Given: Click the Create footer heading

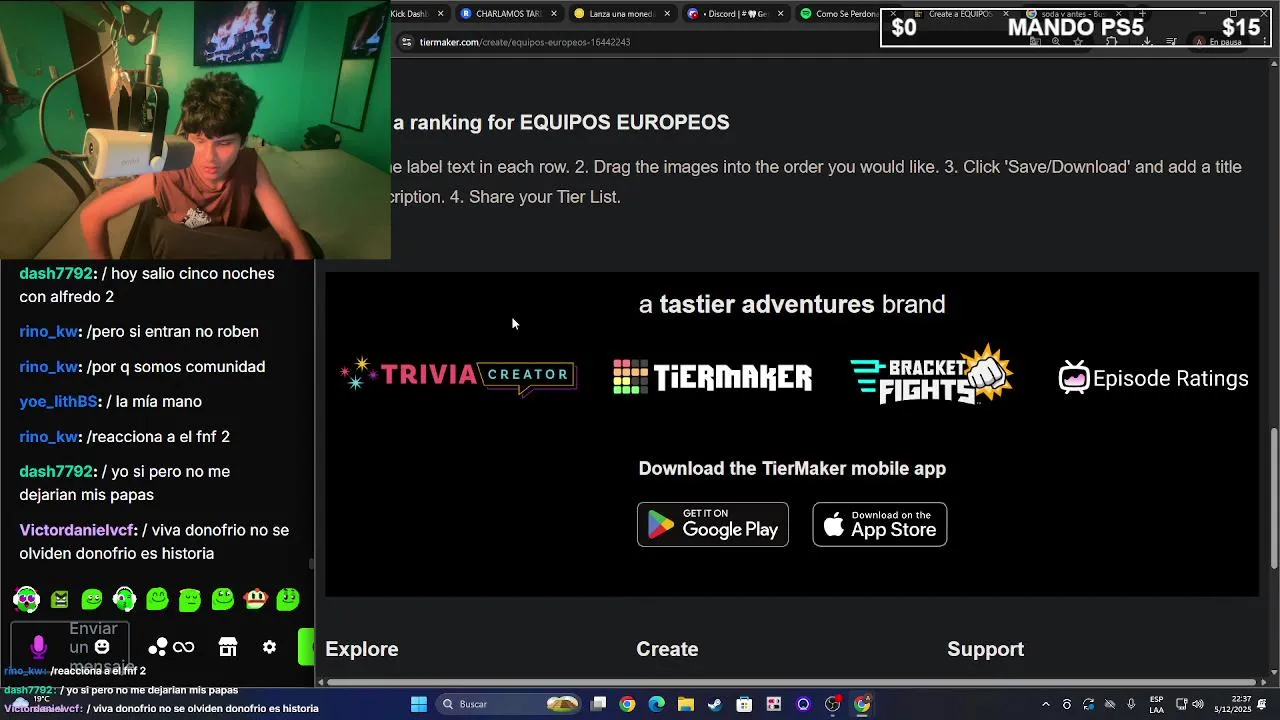Looking at the screenshot, I should point(667,649).
